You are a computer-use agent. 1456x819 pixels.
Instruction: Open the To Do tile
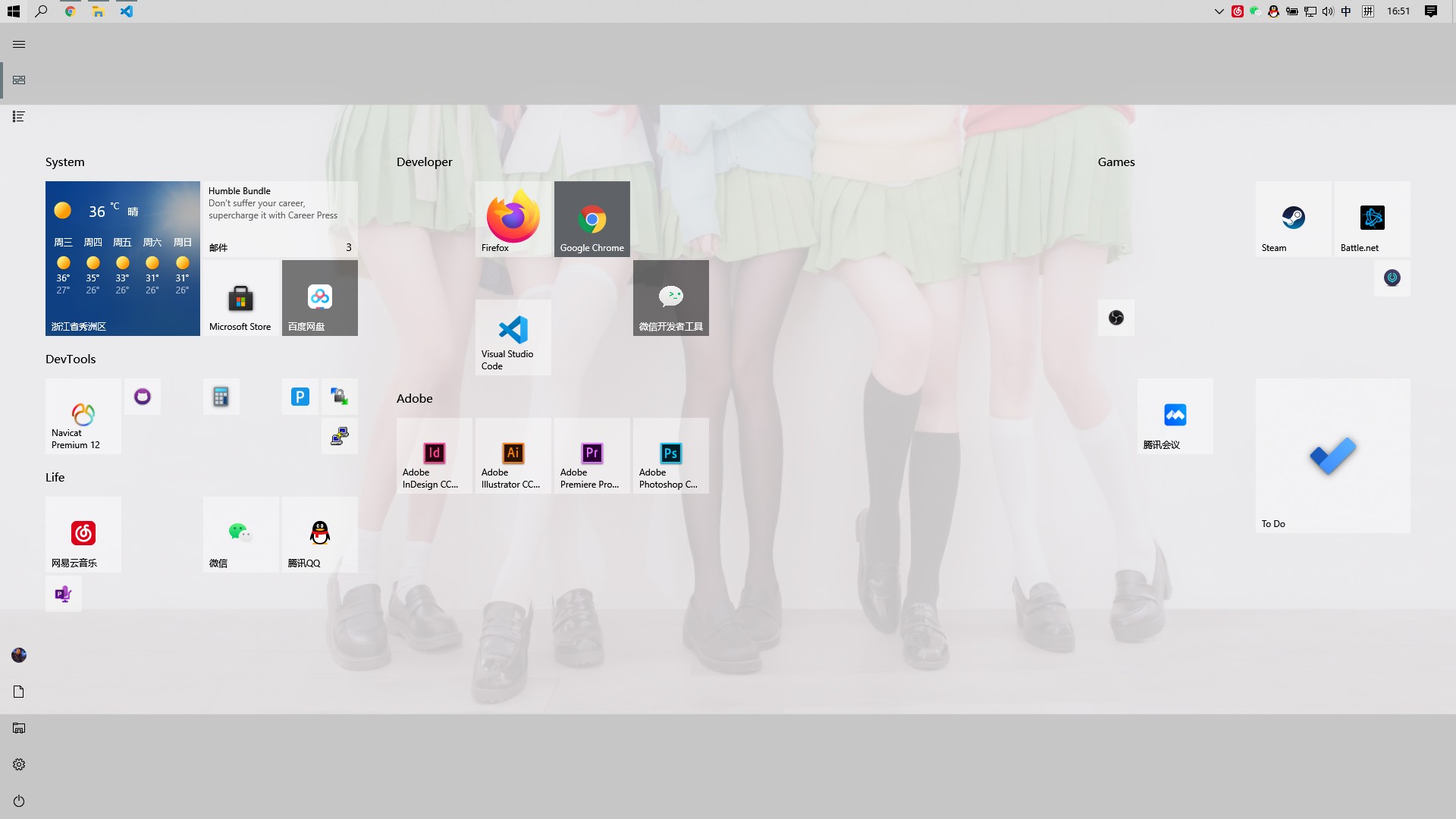(1332, 455)
